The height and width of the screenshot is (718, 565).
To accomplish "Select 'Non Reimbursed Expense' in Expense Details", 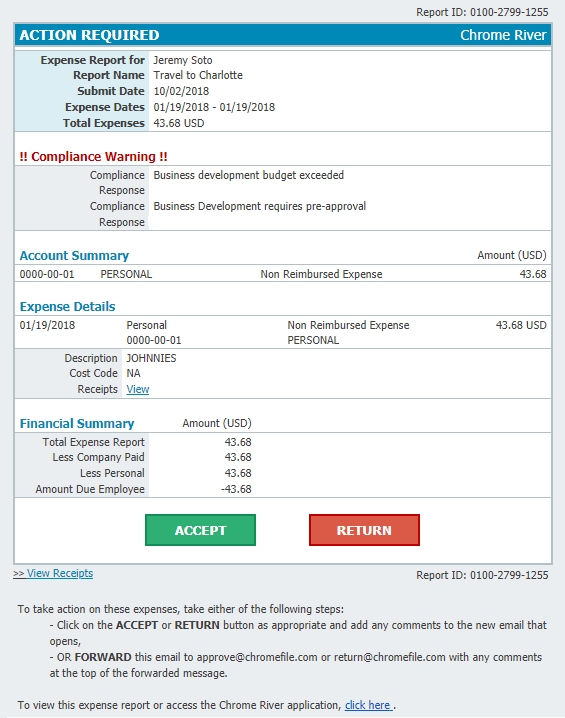I will tap(348, 325).
